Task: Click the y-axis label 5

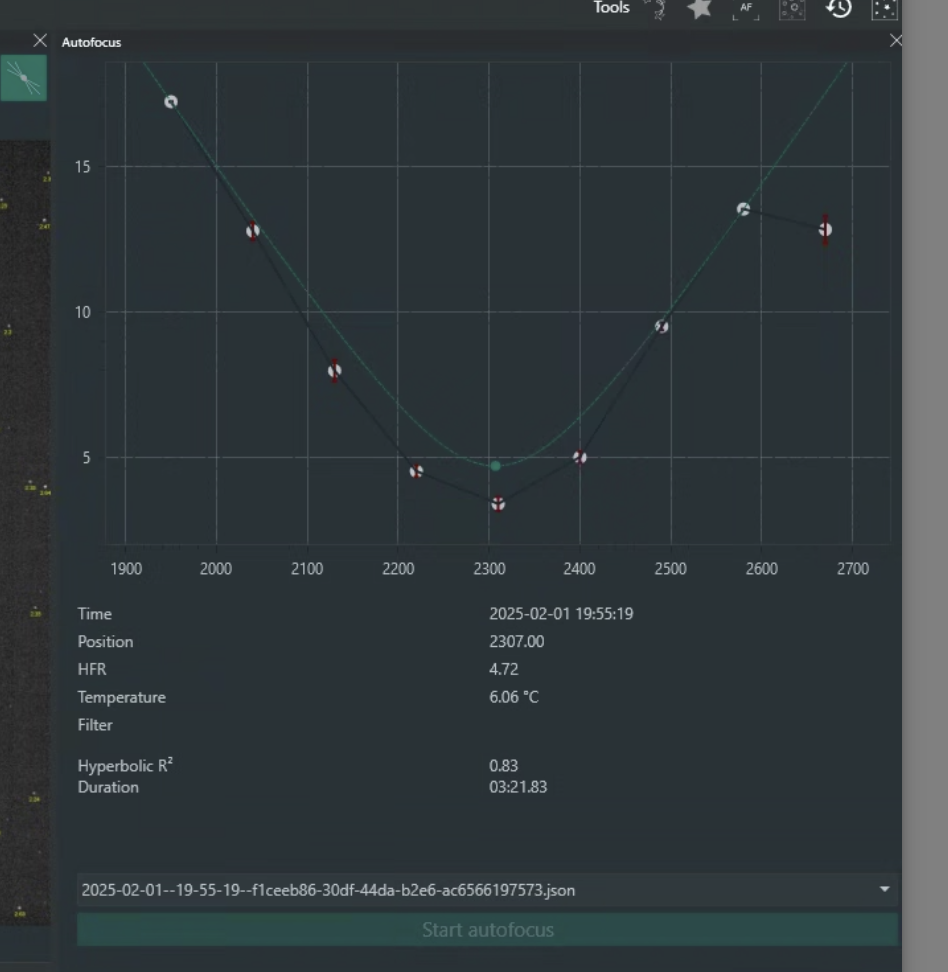Action: click(x=86, y=457)
